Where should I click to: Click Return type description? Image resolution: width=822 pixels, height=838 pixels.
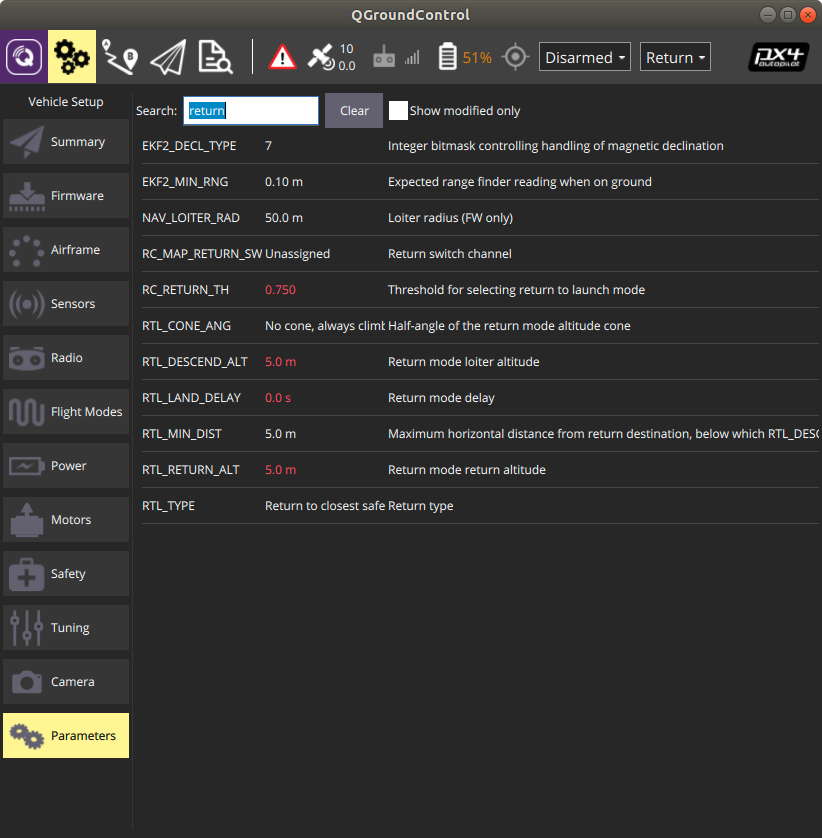coord(421,506)
